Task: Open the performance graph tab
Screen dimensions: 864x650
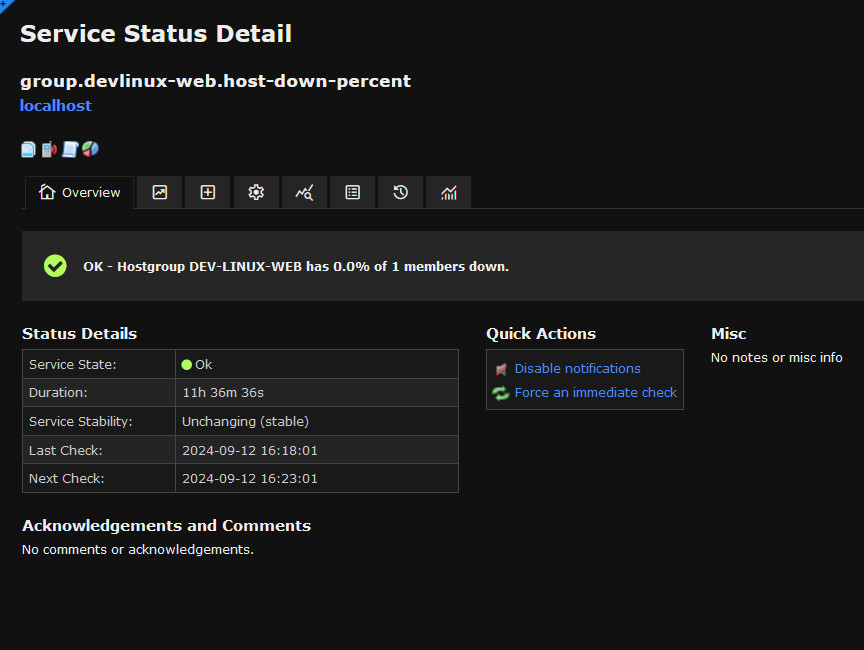Action: tap(160, 192)
